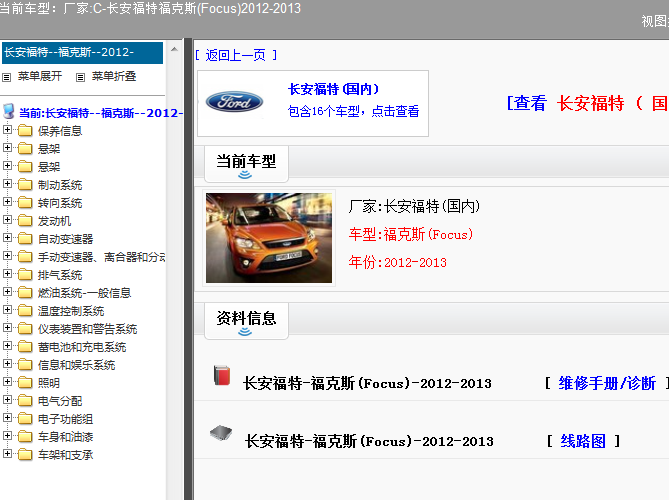Viewport: 669px width, 500px height.
Task: Click the 返回上一页 link
Action: coord(236,55)
